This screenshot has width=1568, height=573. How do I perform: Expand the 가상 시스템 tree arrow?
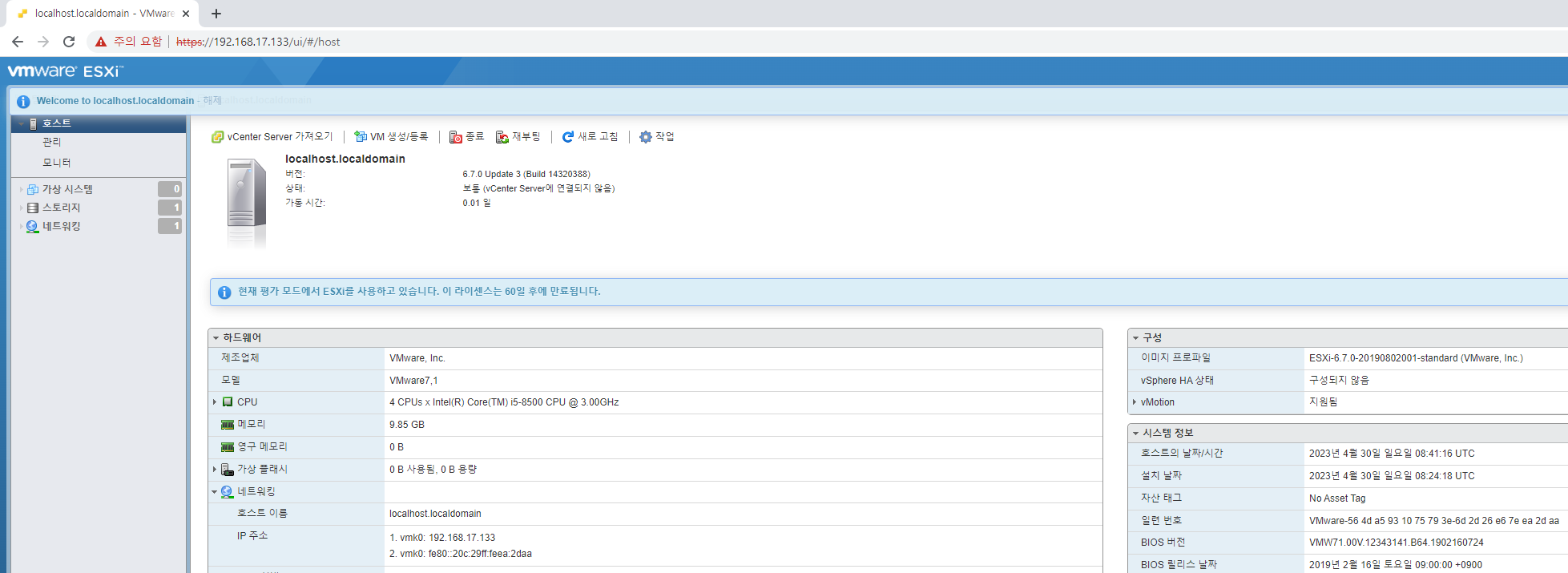(x=21, y=189)
